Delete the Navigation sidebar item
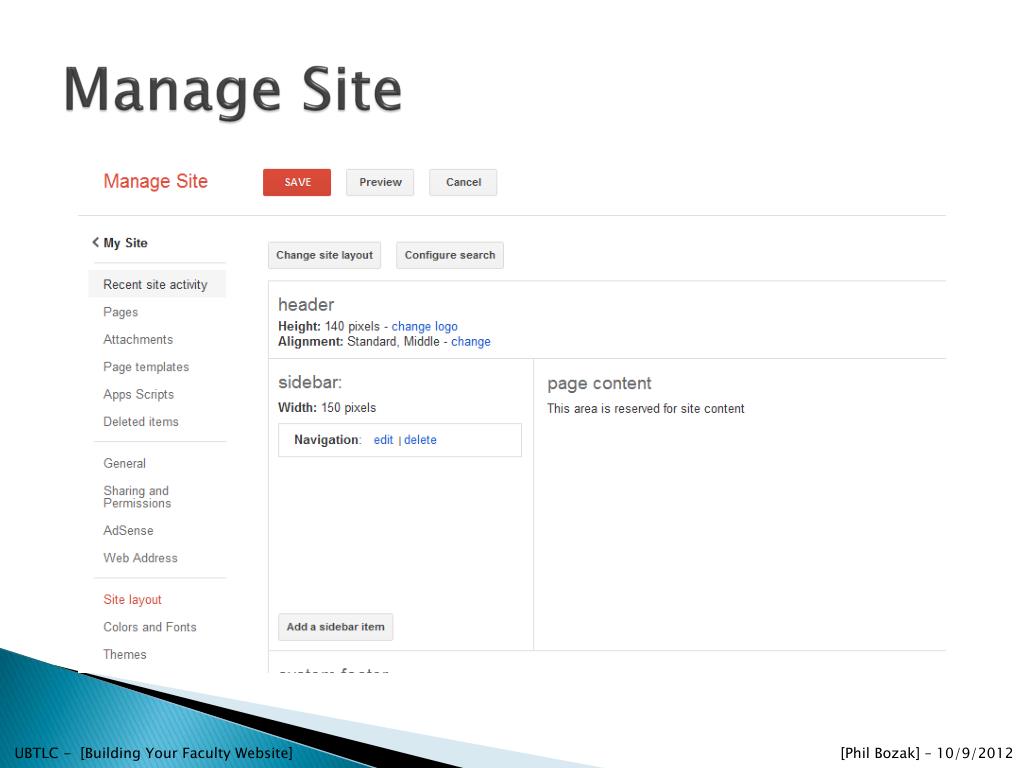1024x768 pixels. [x=420, y=440]
